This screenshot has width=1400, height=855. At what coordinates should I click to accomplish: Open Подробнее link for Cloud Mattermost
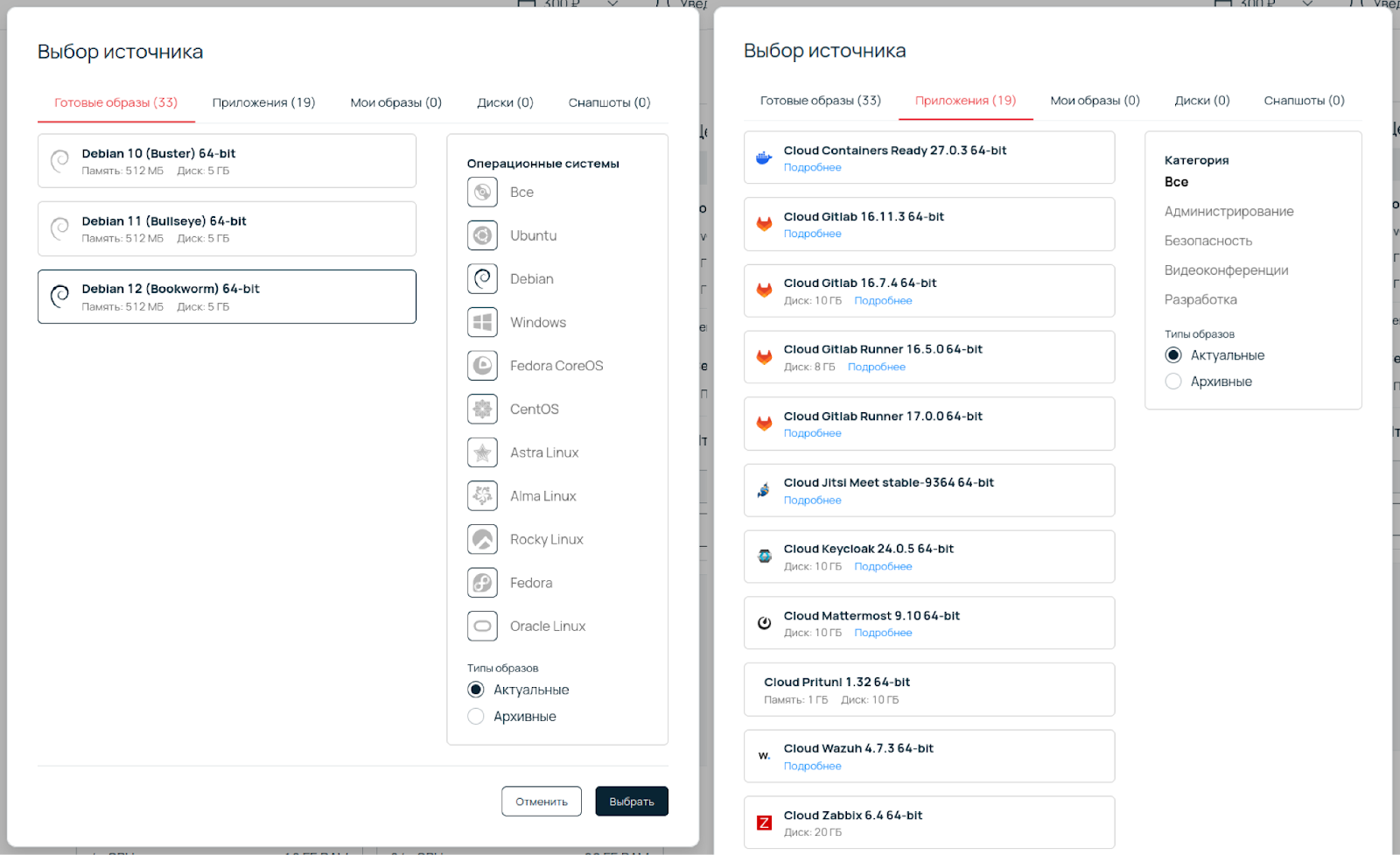[x=883, y=633]
